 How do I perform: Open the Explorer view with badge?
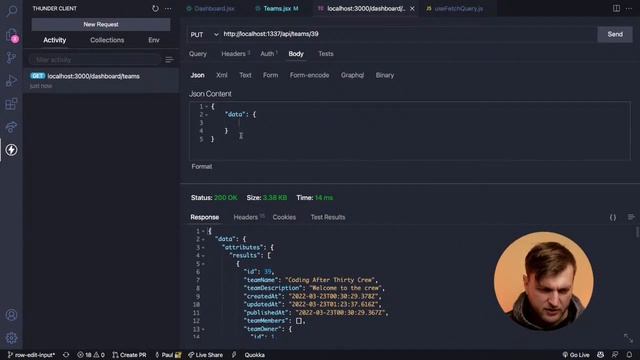pos(11,35)
